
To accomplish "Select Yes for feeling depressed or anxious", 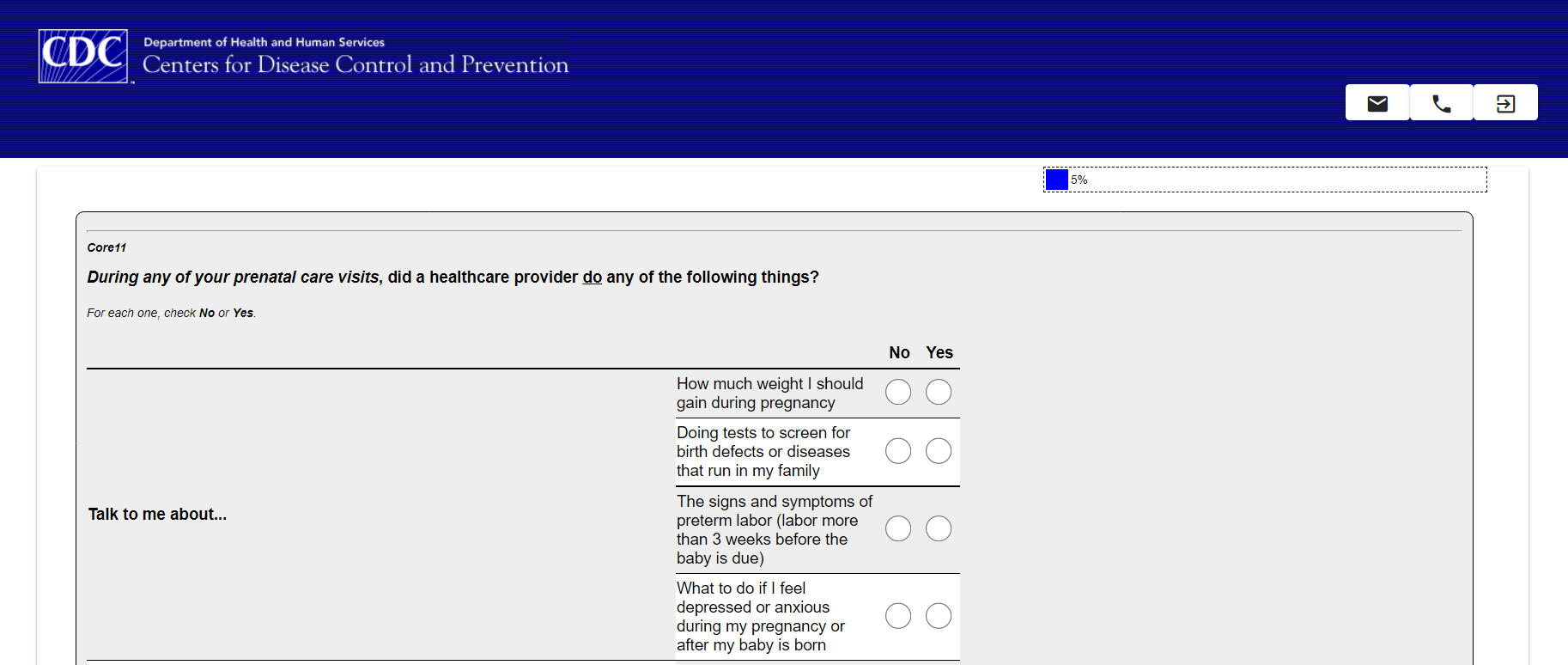I will coord(939,616).
